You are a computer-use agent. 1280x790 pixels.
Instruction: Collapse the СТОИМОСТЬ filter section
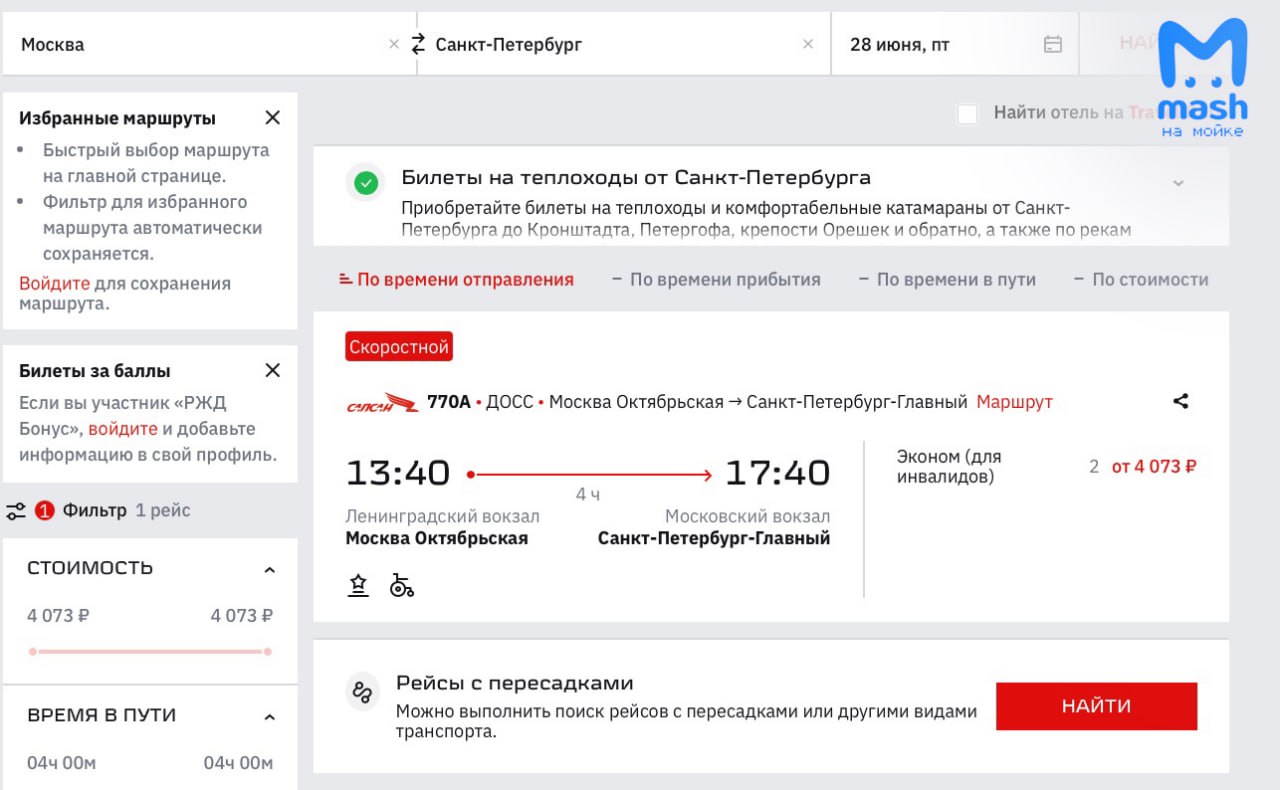pos(268,569)
